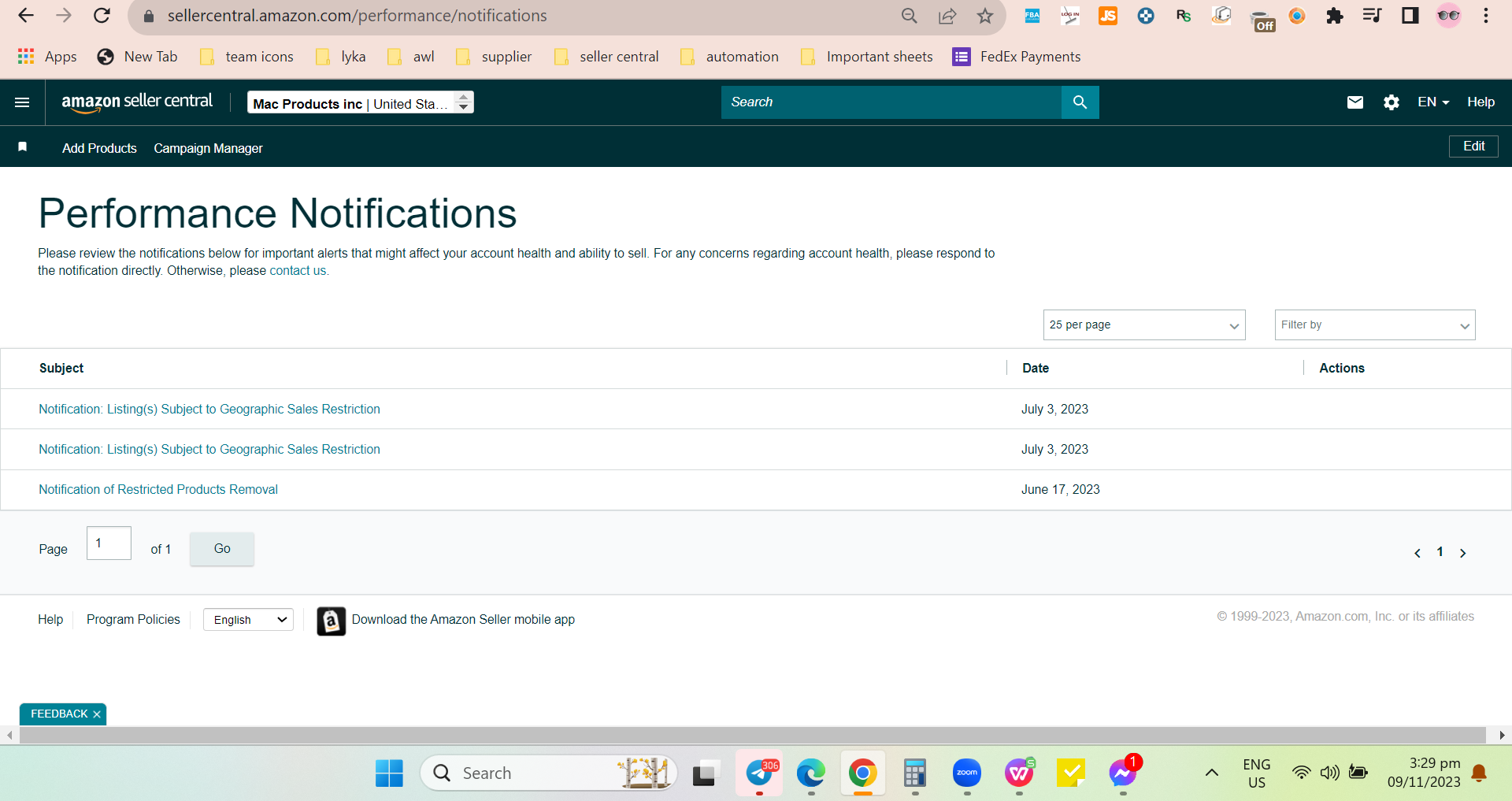Reload the page with refresh icon
Screen dimensions: 1512x801
pyautogui.click(x=102, y=16)
